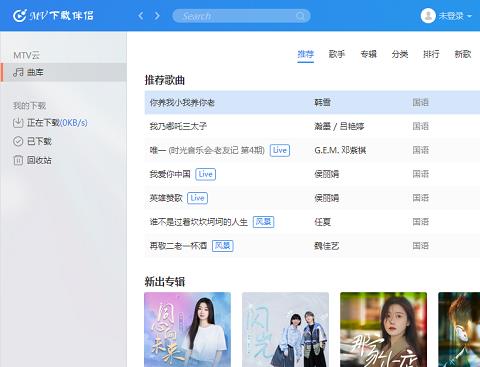Click the Live badge on 我爱你中国
This screenshot has width=480, height=367.
point(205,174)
